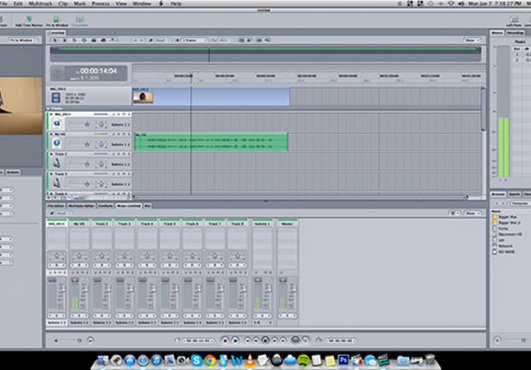Click the Play button in the transport bar

[x=235, y=341]
